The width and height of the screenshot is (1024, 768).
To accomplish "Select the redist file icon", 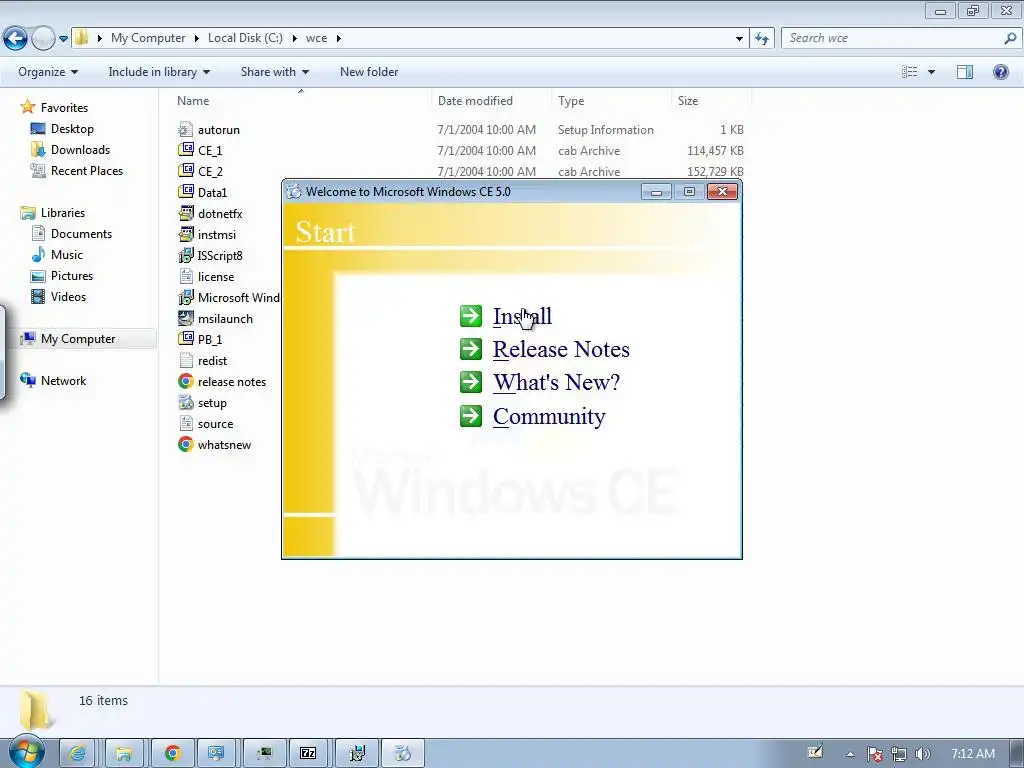I will click(x=185, y=360).
